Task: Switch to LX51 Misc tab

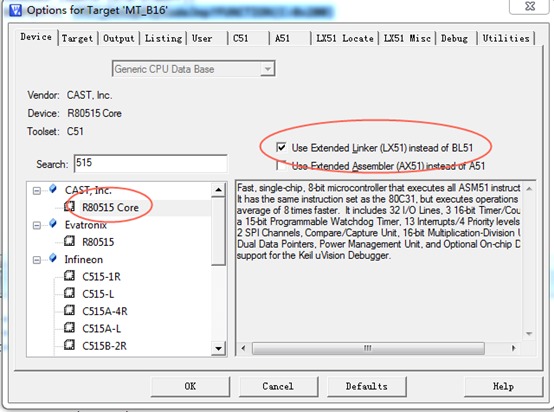Action: coord(407,39)
